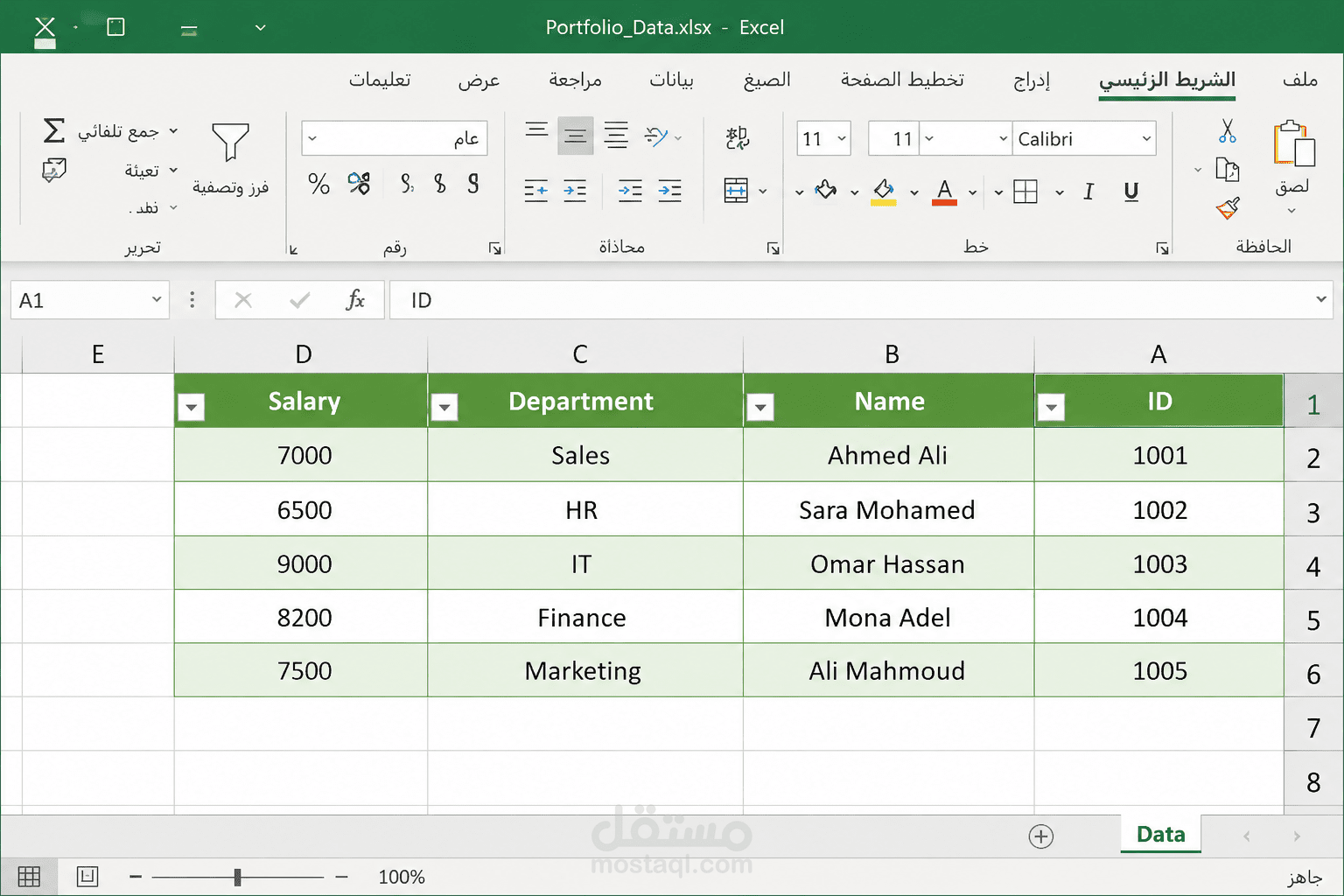Open the Review 'مراجعة' tab
Viewport: 1344px width, 896px height.
point(575,80)
